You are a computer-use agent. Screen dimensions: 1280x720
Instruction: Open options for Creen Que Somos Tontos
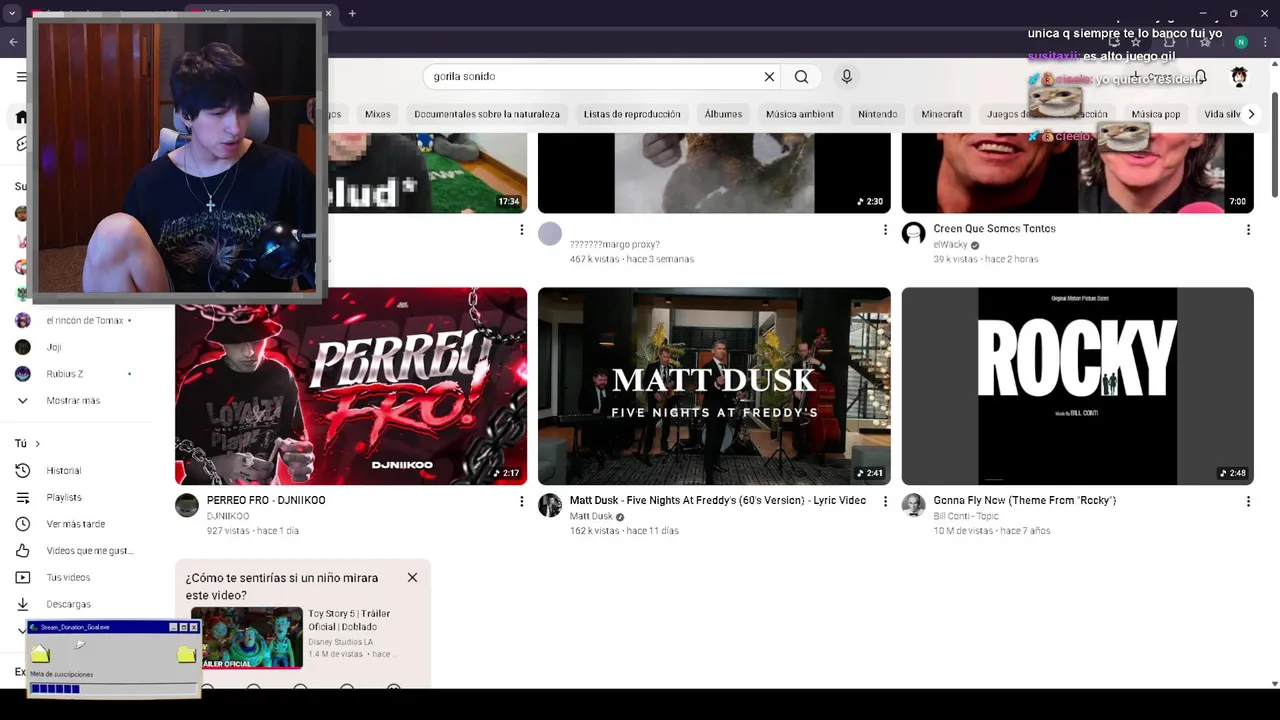point(1248,230)
